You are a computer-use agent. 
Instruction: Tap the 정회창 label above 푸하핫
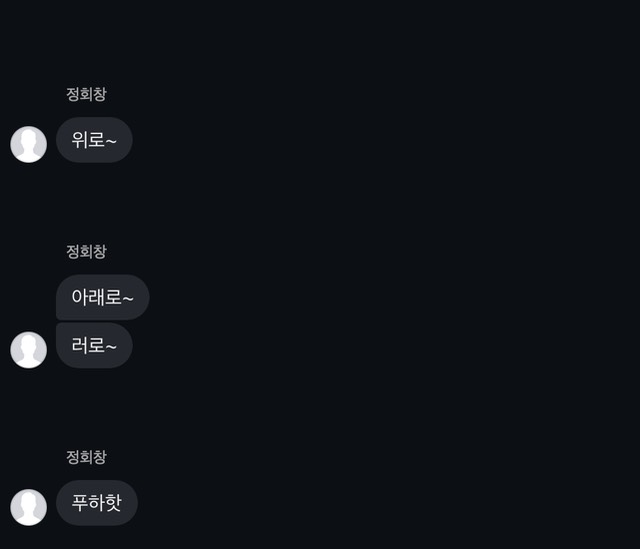(86, 457)
